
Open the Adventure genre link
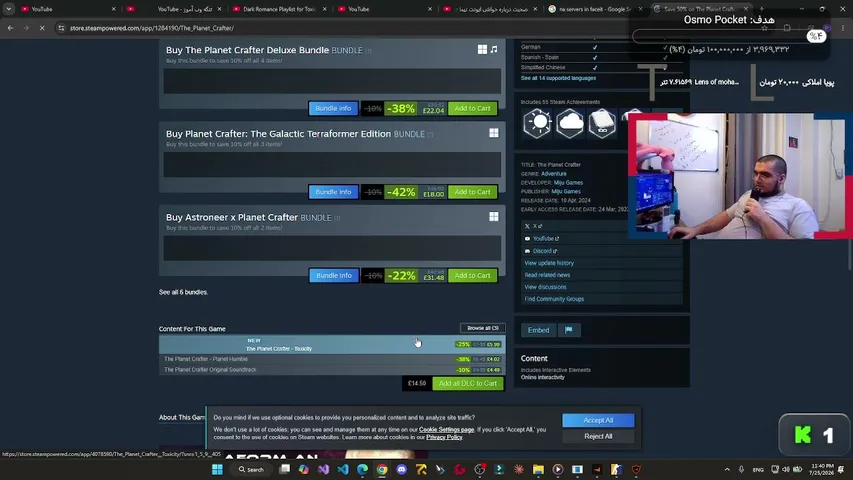tap(553, 174)
